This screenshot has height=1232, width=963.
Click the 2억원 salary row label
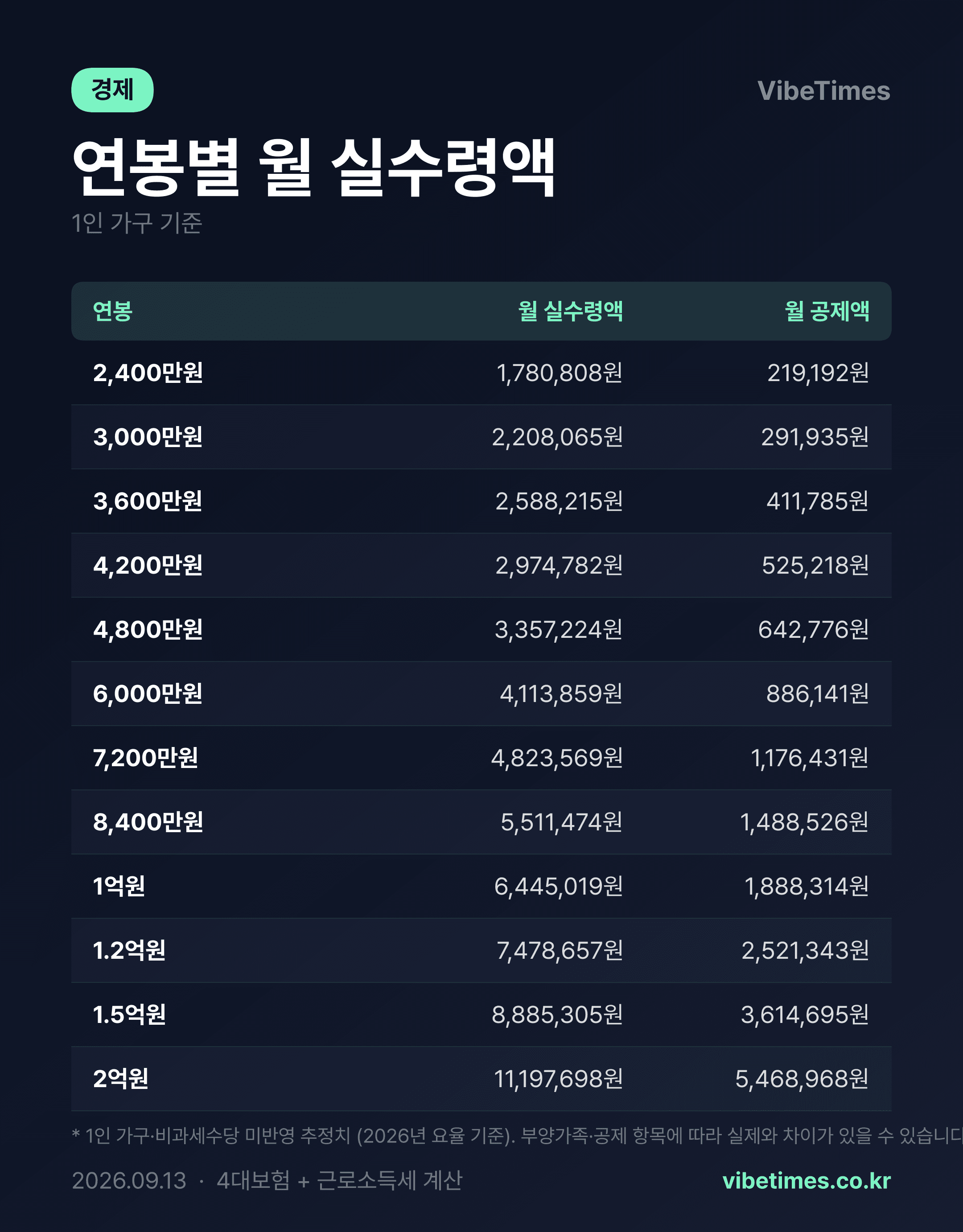121,1079
